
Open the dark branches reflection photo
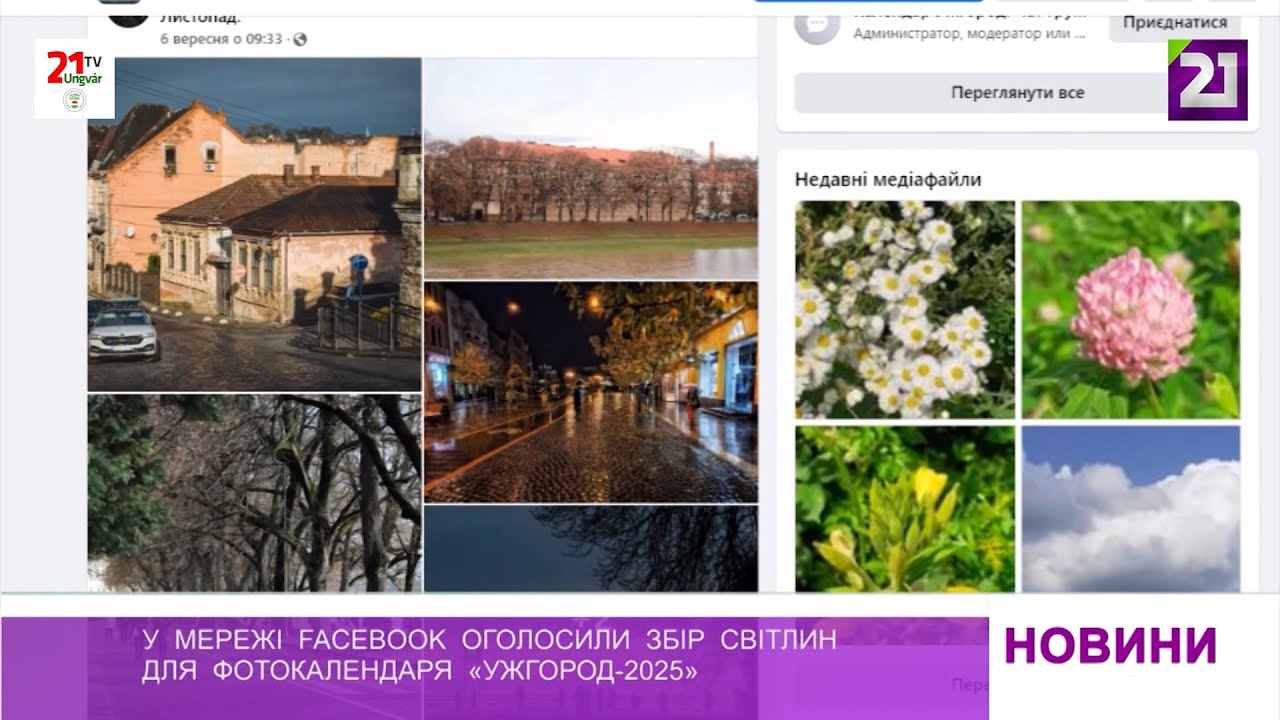tap(590, 548)
